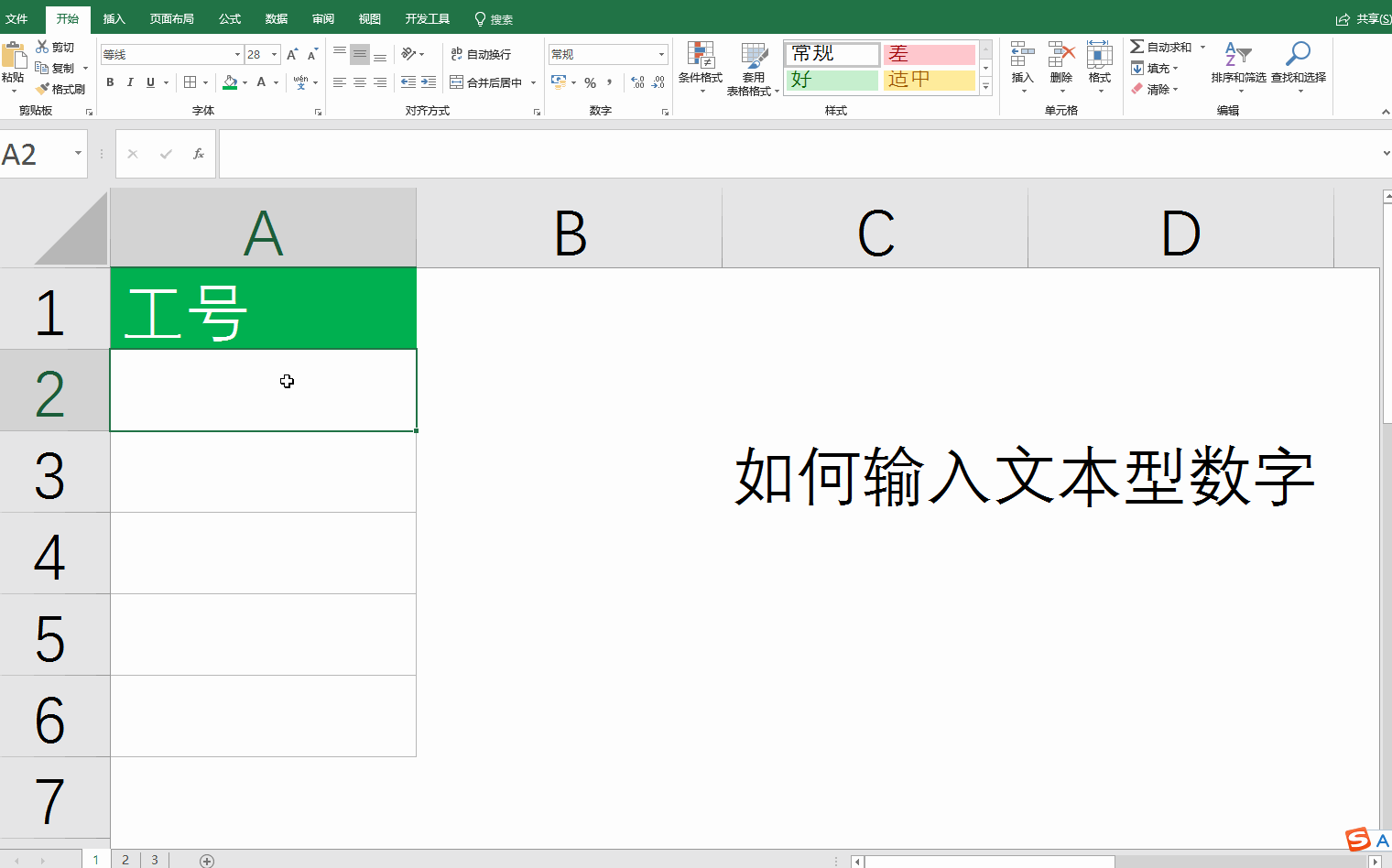Open the Clear (清除) menu
The width and height of the screenshot is (1392, 868).
[x=1155, y=89]
